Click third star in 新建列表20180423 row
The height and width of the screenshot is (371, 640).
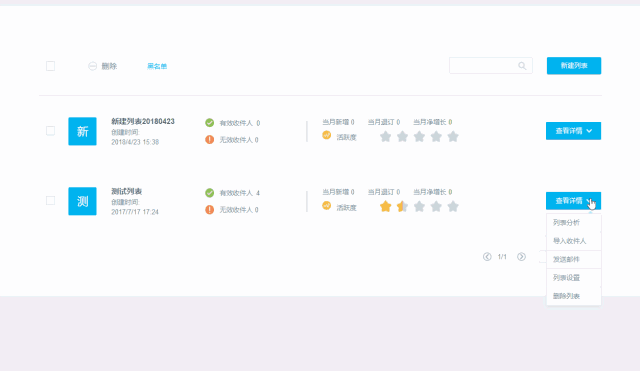coord(419,136)
